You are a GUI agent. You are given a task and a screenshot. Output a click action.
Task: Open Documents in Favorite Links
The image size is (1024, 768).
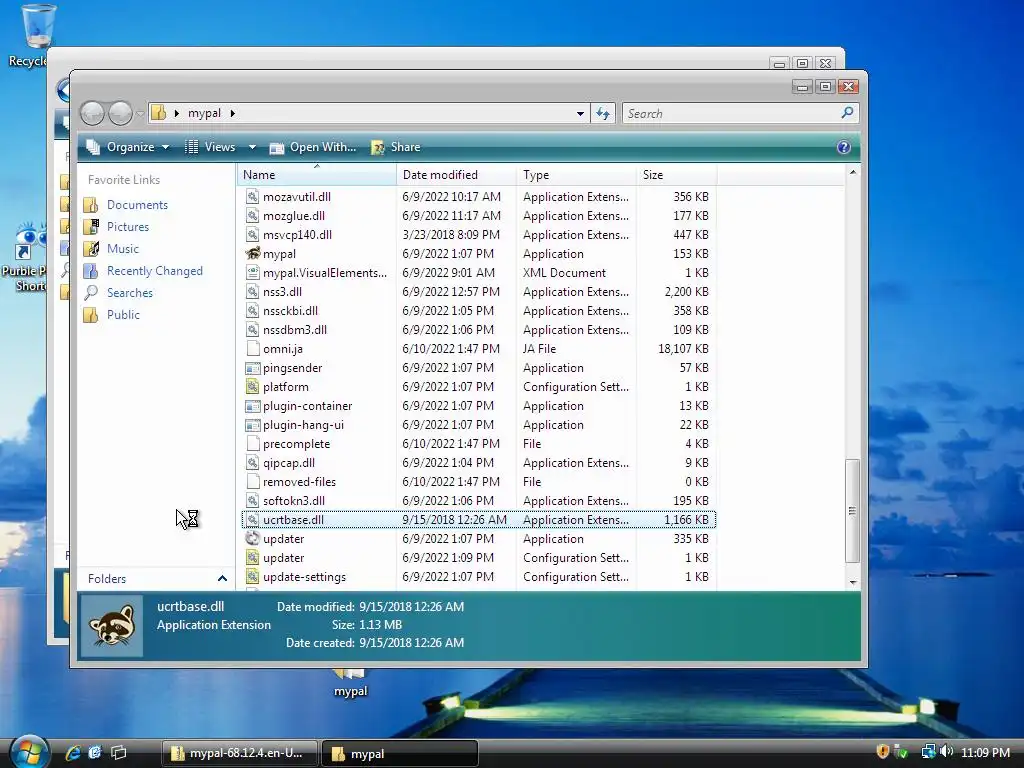coord(137,205)
